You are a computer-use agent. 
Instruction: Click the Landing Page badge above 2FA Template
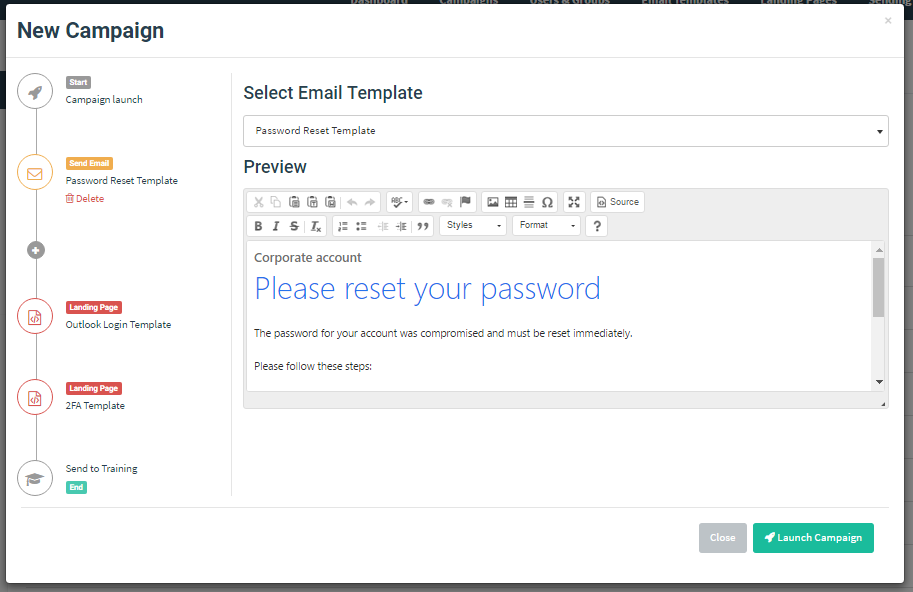click(94, 388)
